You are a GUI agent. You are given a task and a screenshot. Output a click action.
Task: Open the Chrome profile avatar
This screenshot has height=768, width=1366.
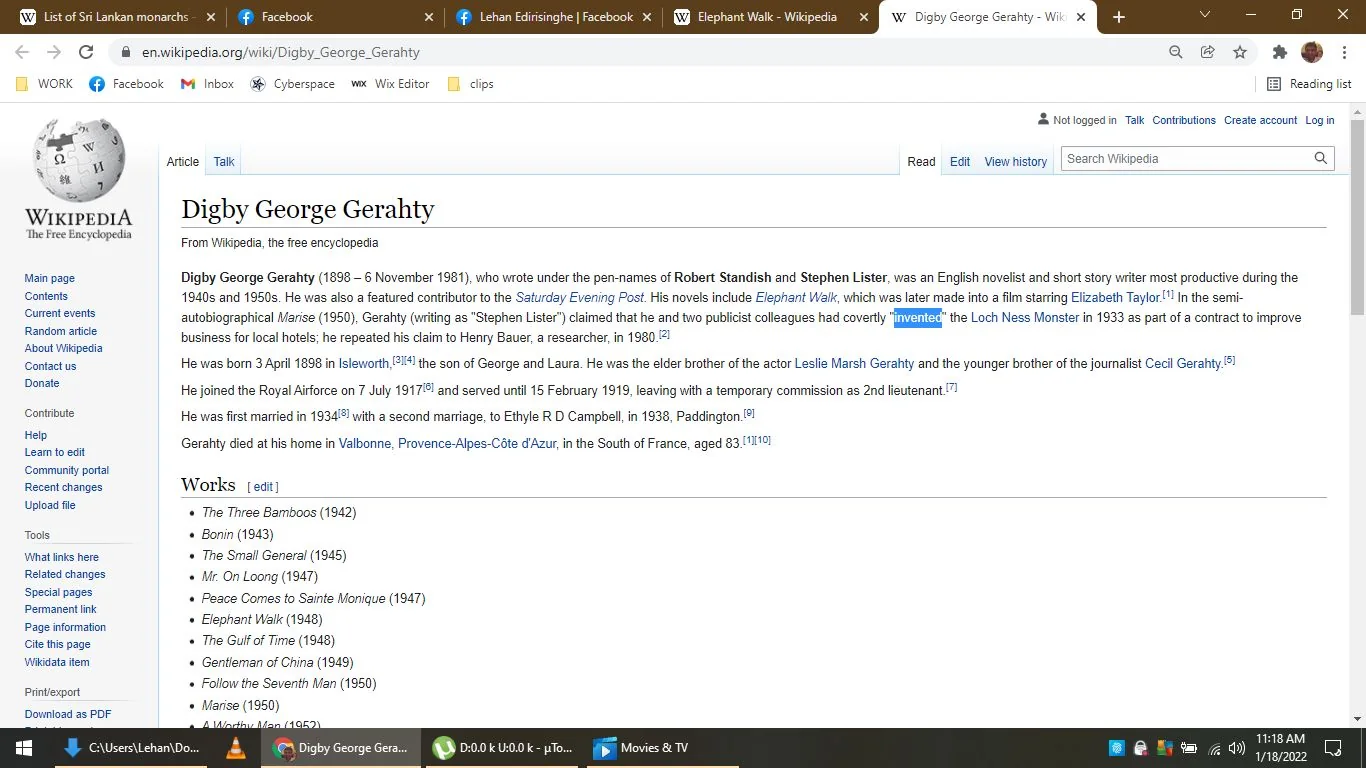1312,52
